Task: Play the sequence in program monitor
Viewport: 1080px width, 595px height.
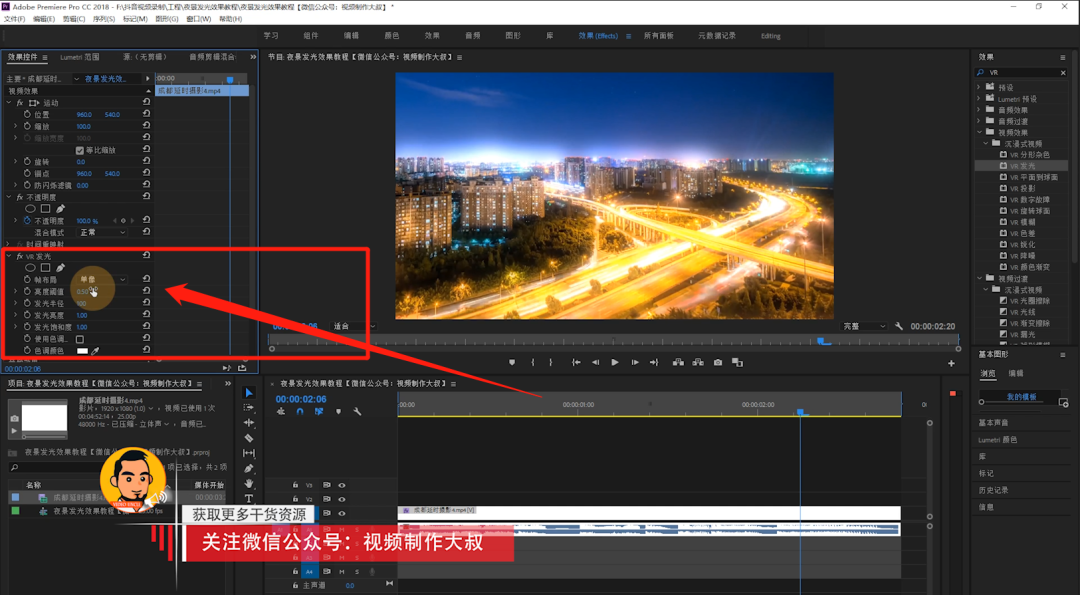Action: (x=614, y=362)
